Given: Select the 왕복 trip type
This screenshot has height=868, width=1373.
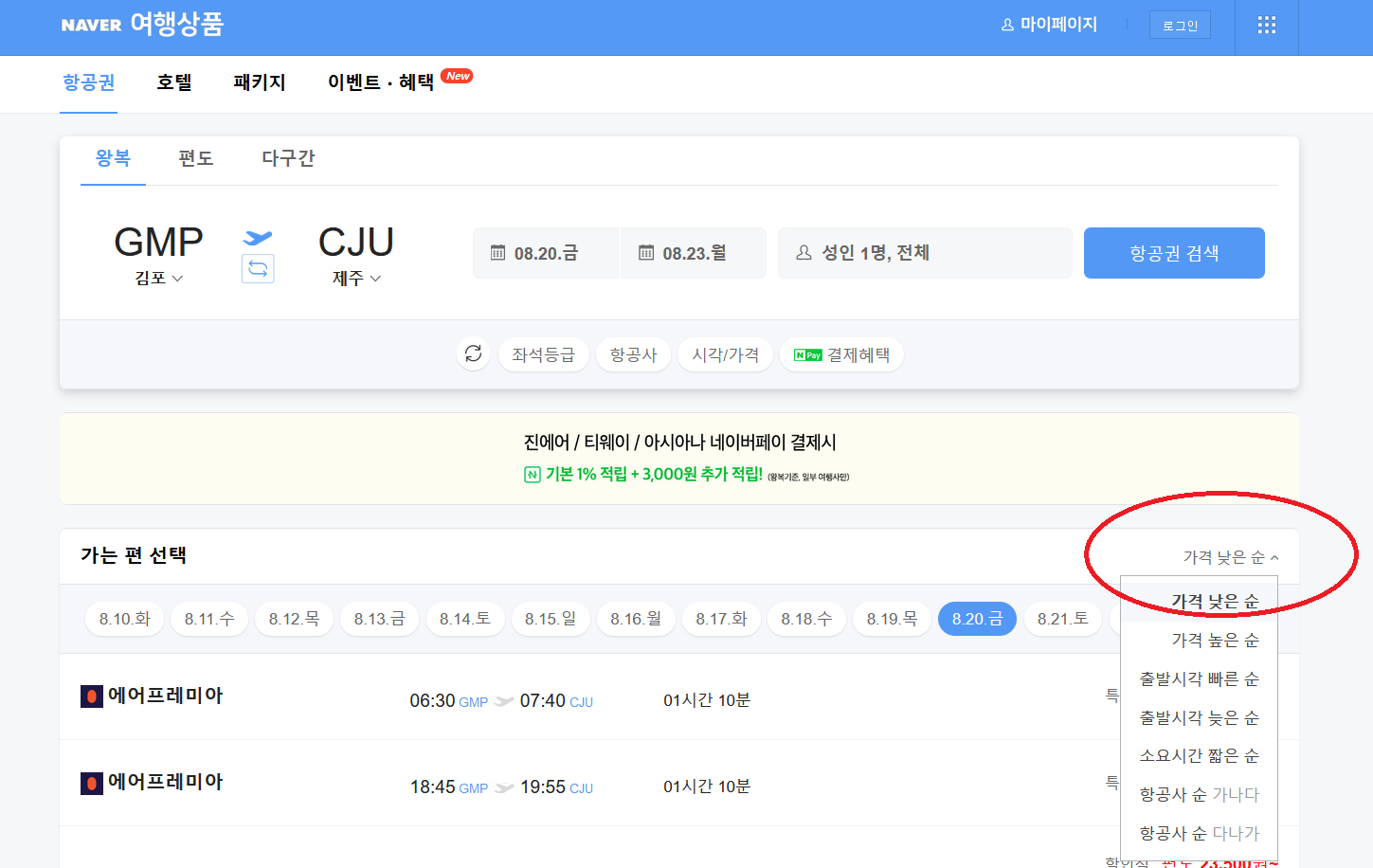Looking at the screenshot, I should [x=113, y=158].
